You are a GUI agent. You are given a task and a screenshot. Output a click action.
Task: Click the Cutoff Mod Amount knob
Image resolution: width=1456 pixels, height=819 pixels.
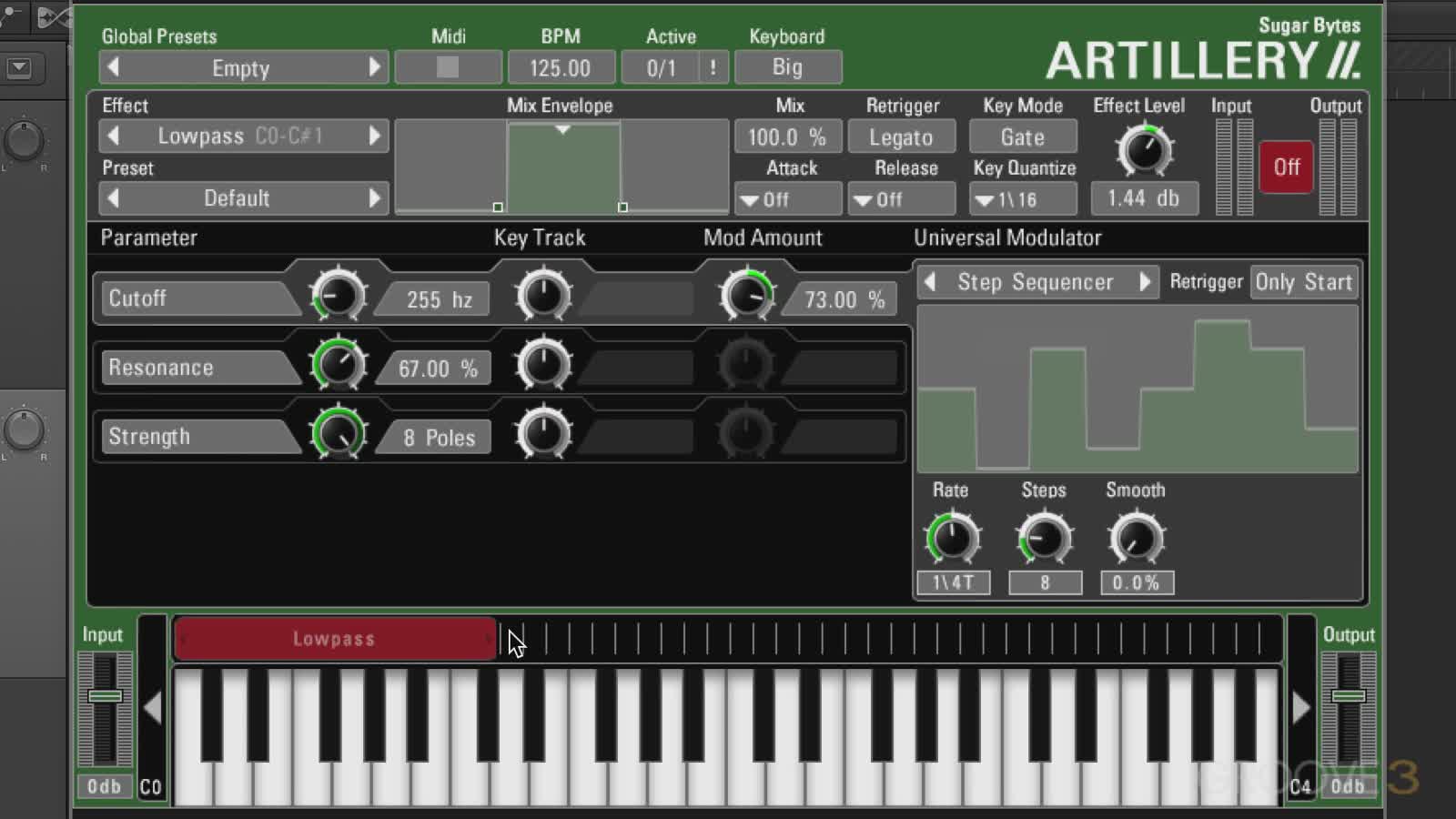pos(746,296)
